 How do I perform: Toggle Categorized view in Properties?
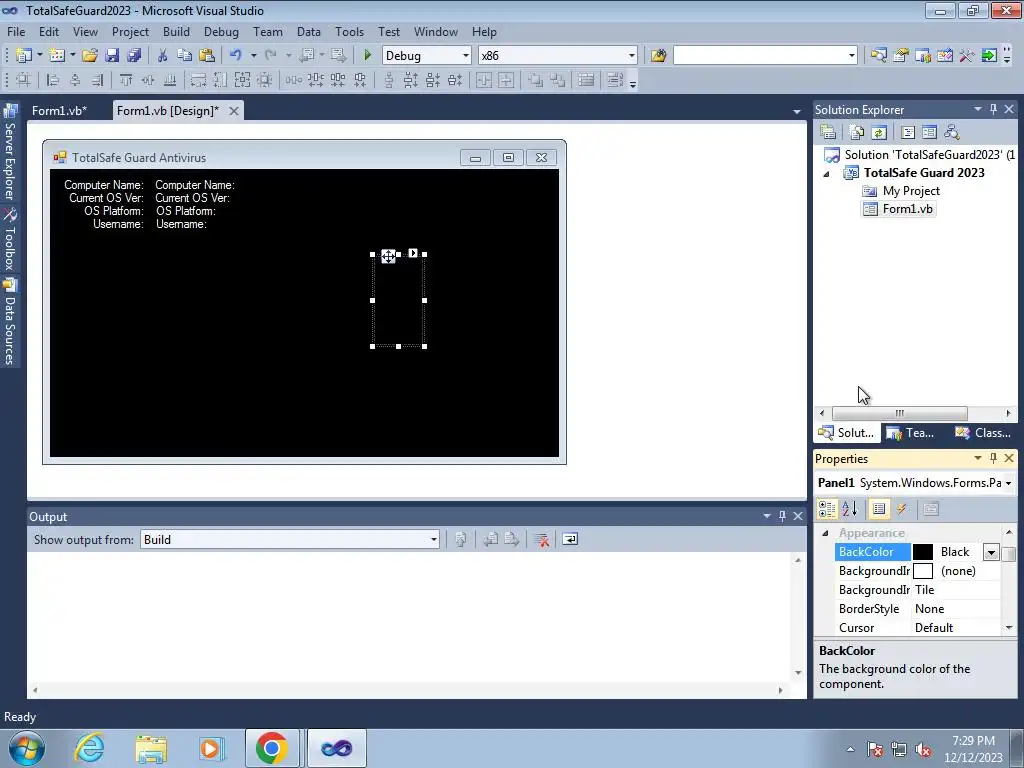tap(827, 509)
